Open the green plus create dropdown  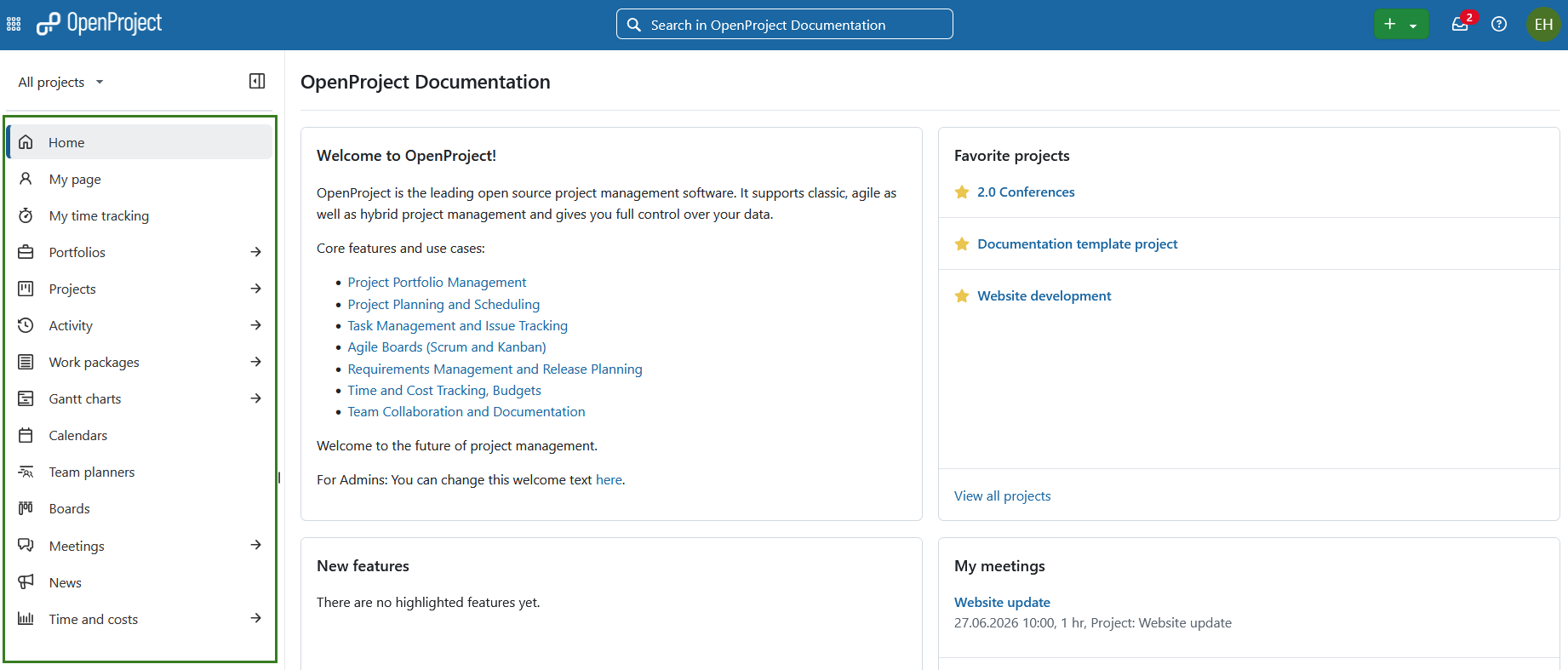tap(1401, 25)
